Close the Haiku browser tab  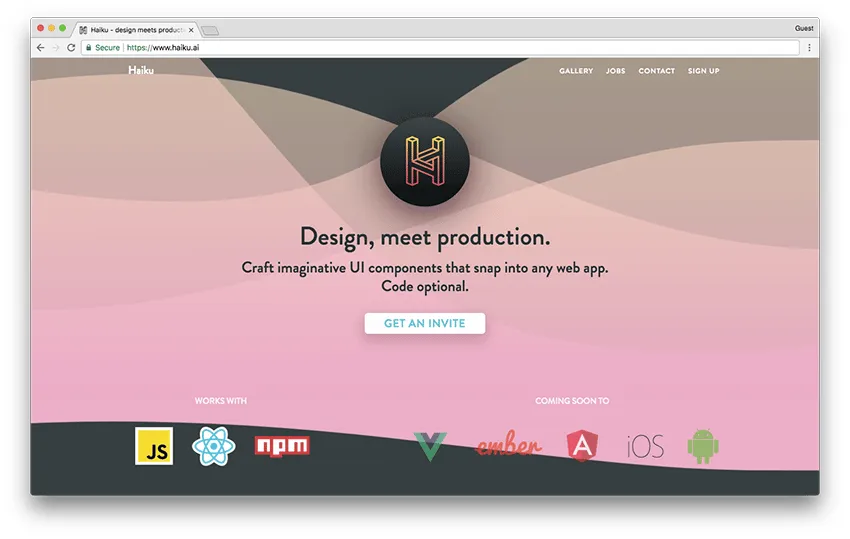pos(191,30)
